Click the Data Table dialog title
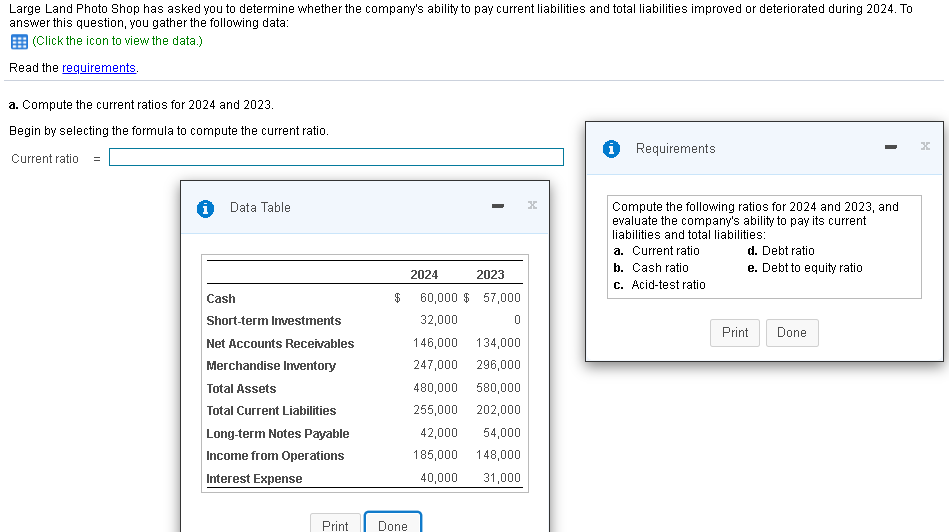The width and height of the screenshot is (949, 532). pyautogui.click(x=260, y=208)
